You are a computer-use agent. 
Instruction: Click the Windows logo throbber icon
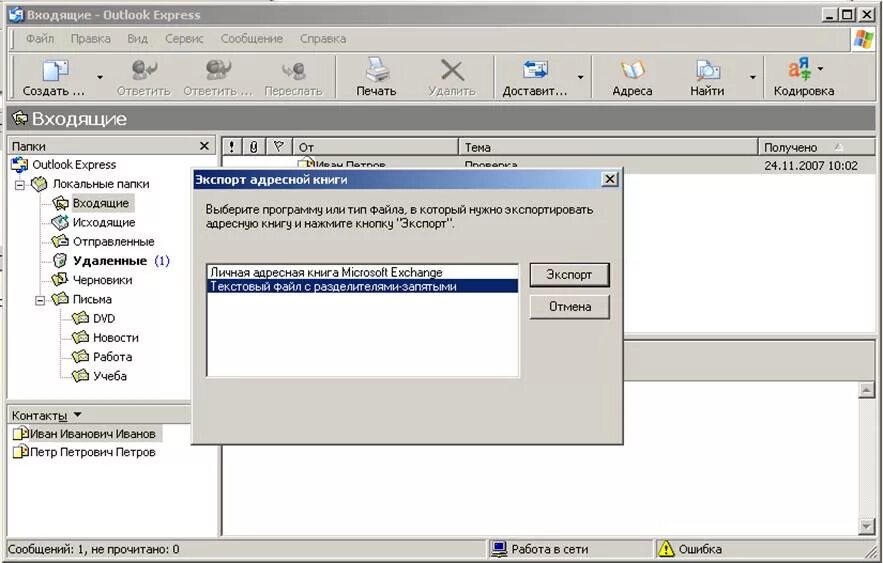(863, 39)
